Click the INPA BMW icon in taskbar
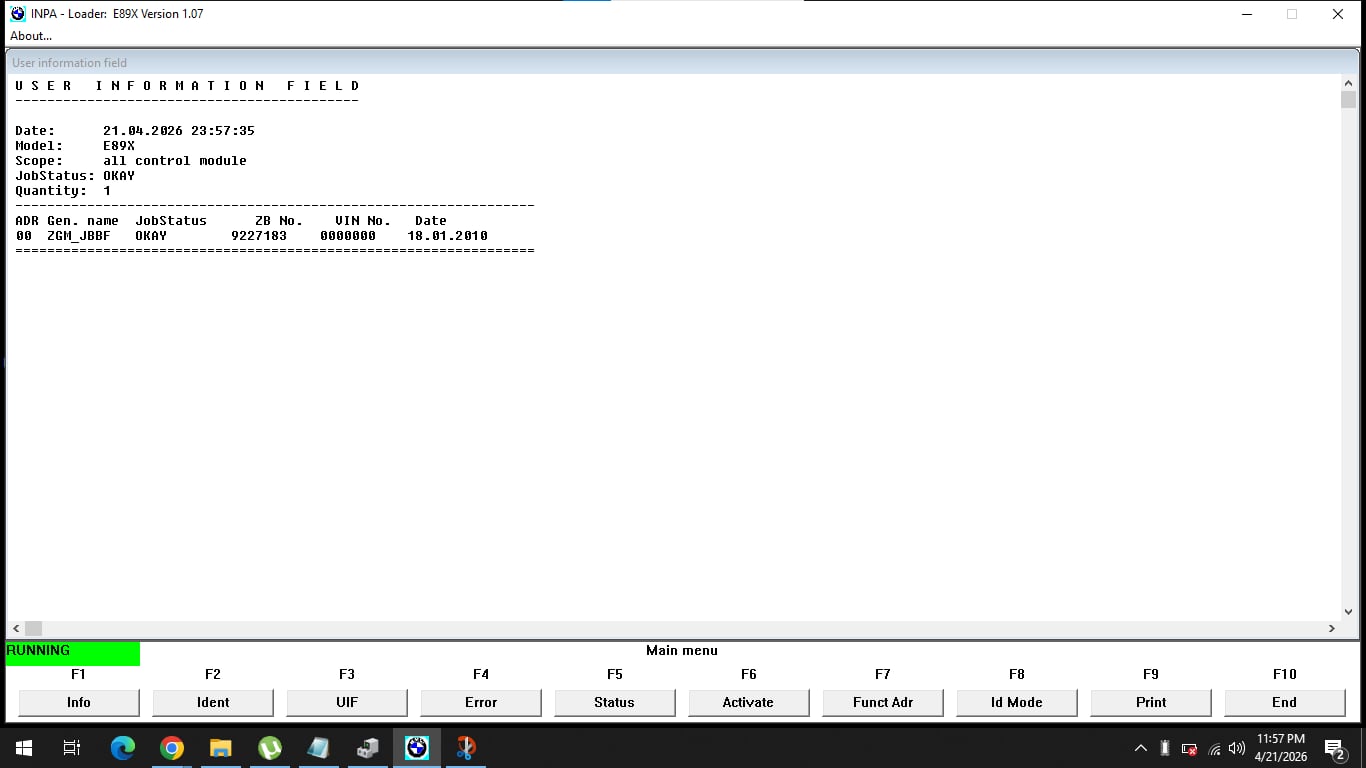 pos(416,748)
